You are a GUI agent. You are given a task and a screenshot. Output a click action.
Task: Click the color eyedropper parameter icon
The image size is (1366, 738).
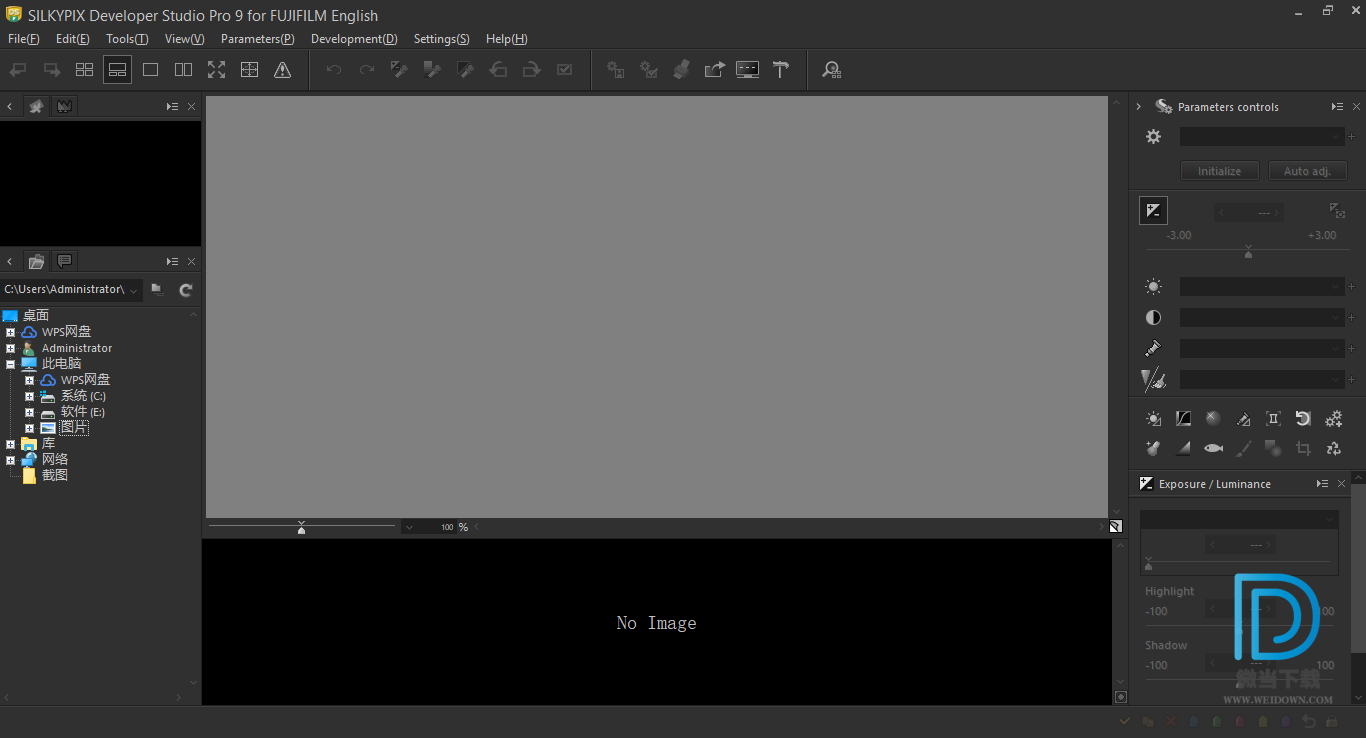(x=1153, y=348)
